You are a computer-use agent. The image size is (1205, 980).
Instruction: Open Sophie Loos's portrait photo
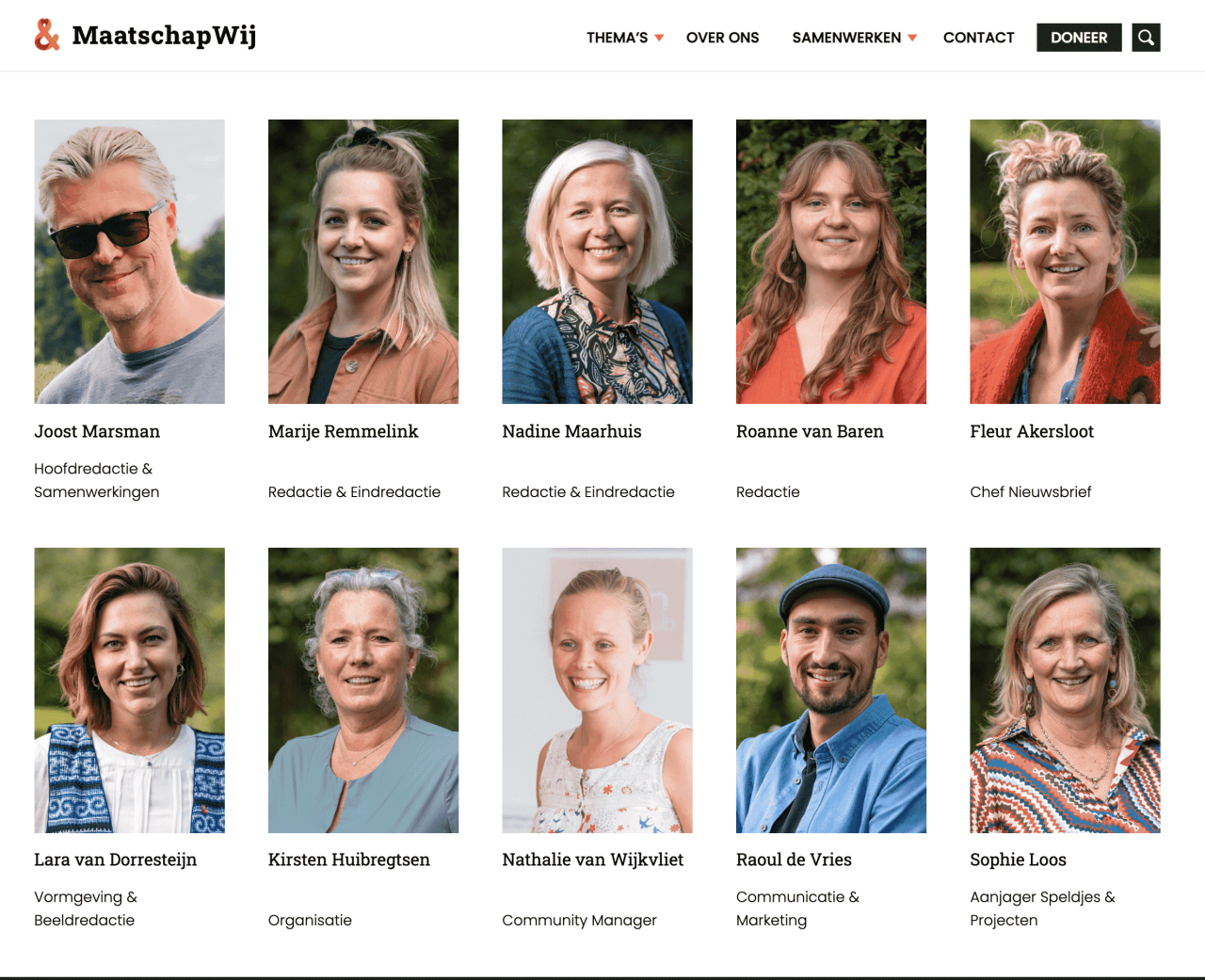[x=1065, y=690]
